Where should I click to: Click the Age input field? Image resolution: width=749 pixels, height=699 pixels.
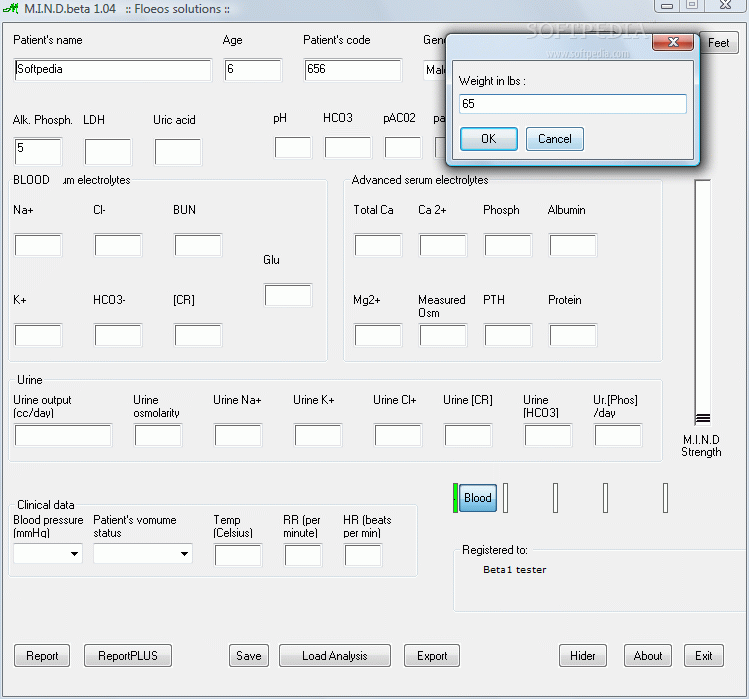[x=253, y=70]
